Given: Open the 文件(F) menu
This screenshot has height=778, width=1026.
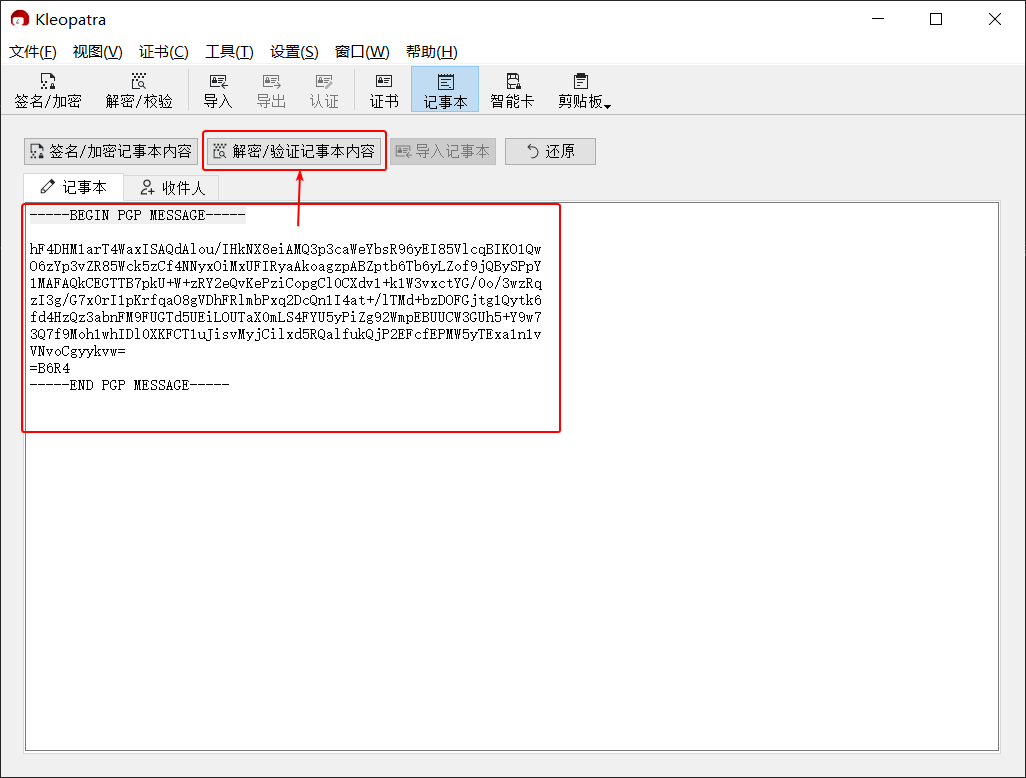Looking at the screenshot, I should (33, 52).
